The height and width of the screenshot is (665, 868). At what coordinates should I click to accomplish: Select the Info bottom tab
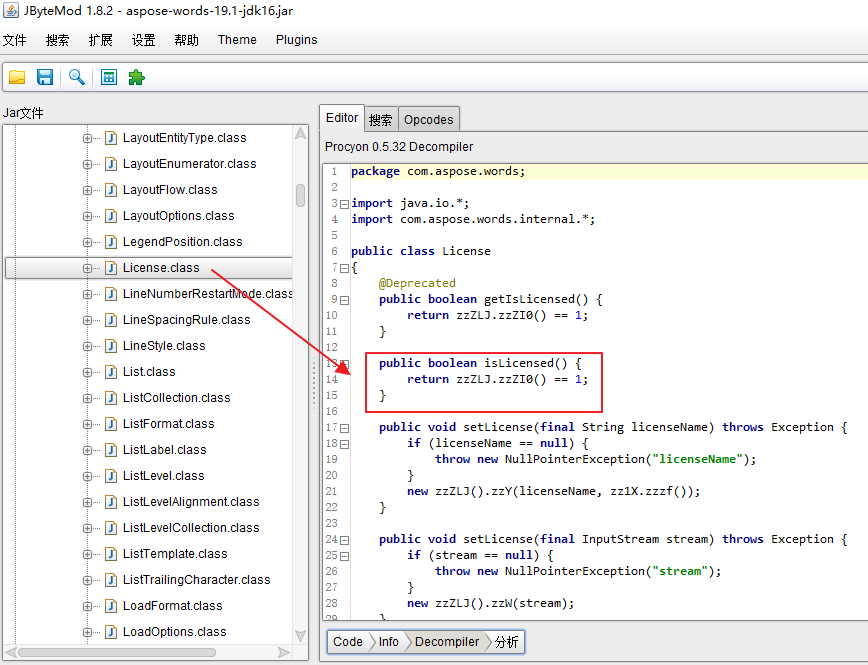[388, 642]
